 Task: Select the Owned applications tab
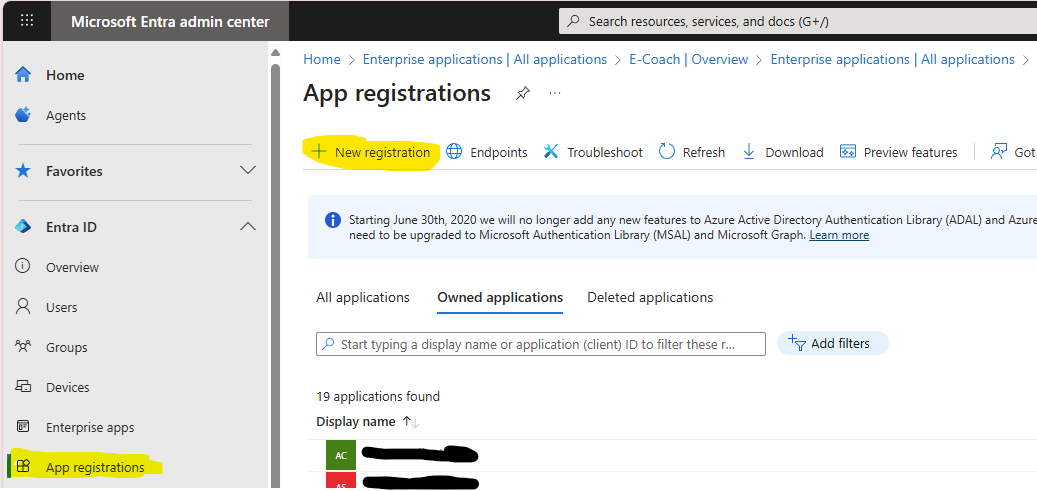[500, 297]
